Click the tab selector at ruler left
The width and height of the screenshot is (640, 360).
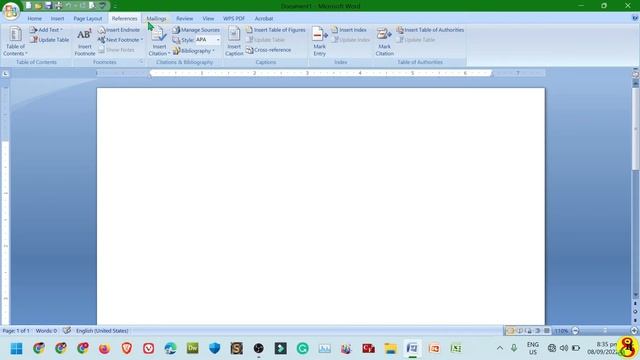[x=5, y=73]
